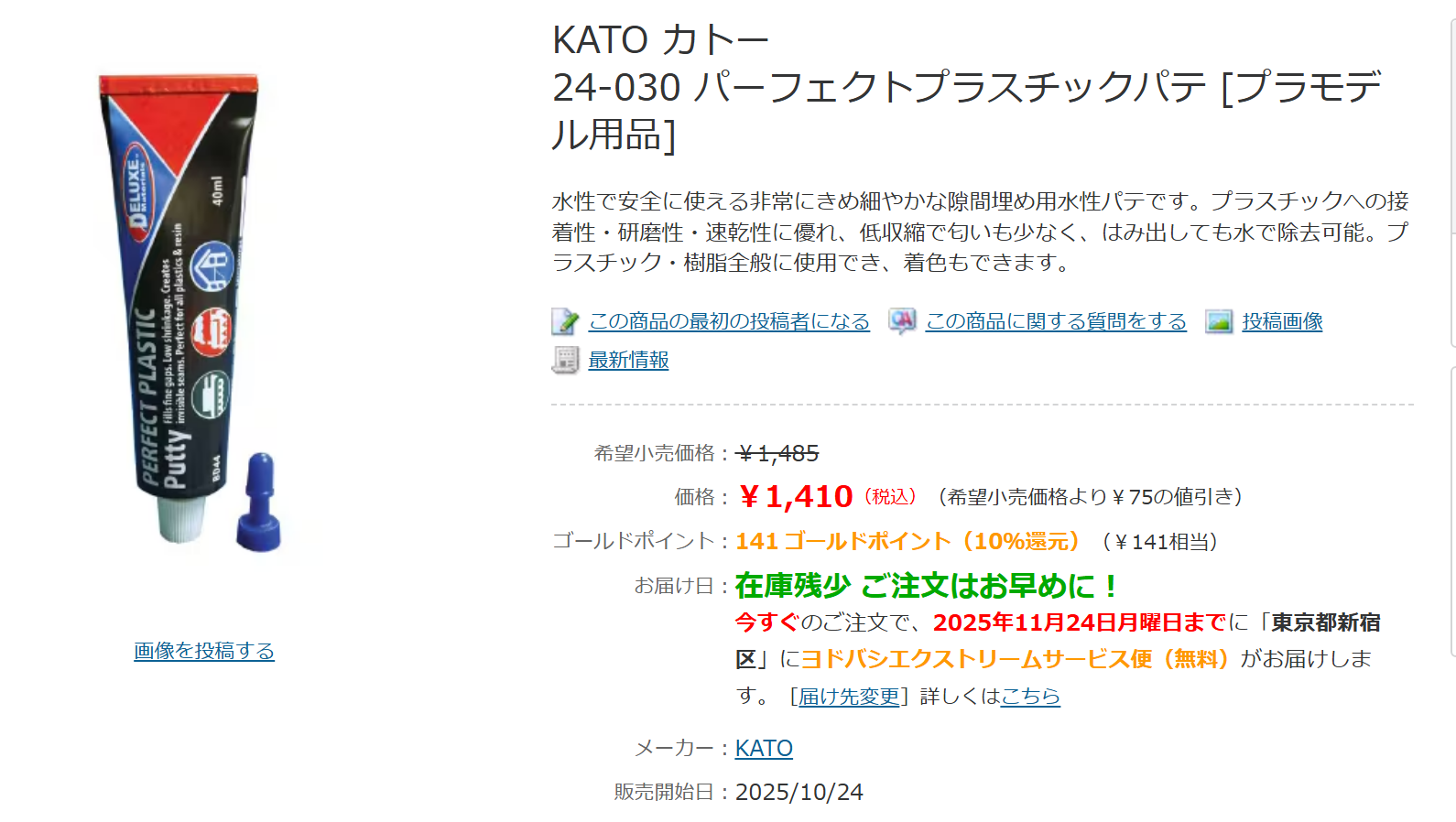Click the Q&A question icon
This screenshot has height=822, width=1456.
tap(902, 321)
